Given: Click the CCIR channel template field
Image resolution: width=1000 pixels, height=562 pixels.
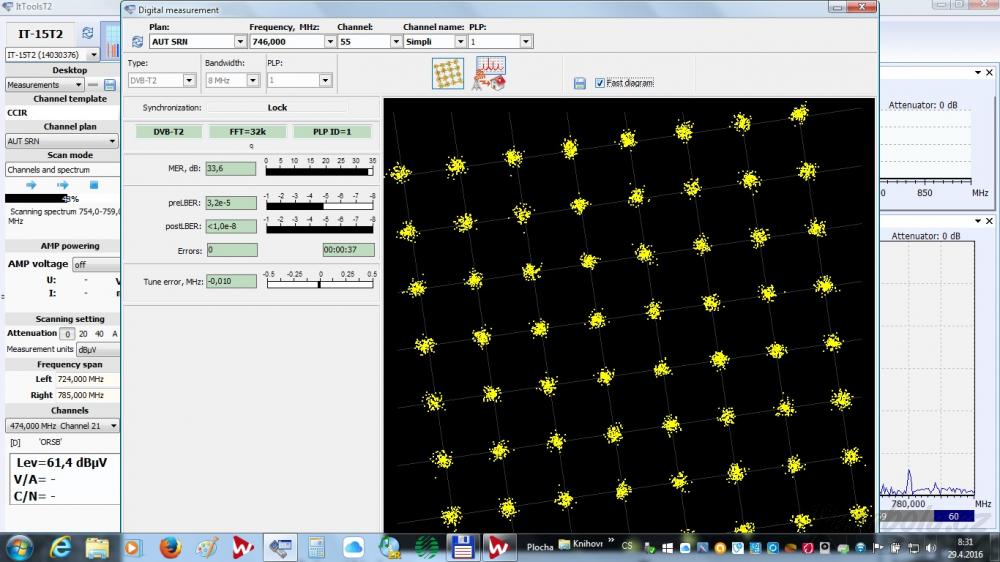Looking at the screenshot, I should point(62,112).
